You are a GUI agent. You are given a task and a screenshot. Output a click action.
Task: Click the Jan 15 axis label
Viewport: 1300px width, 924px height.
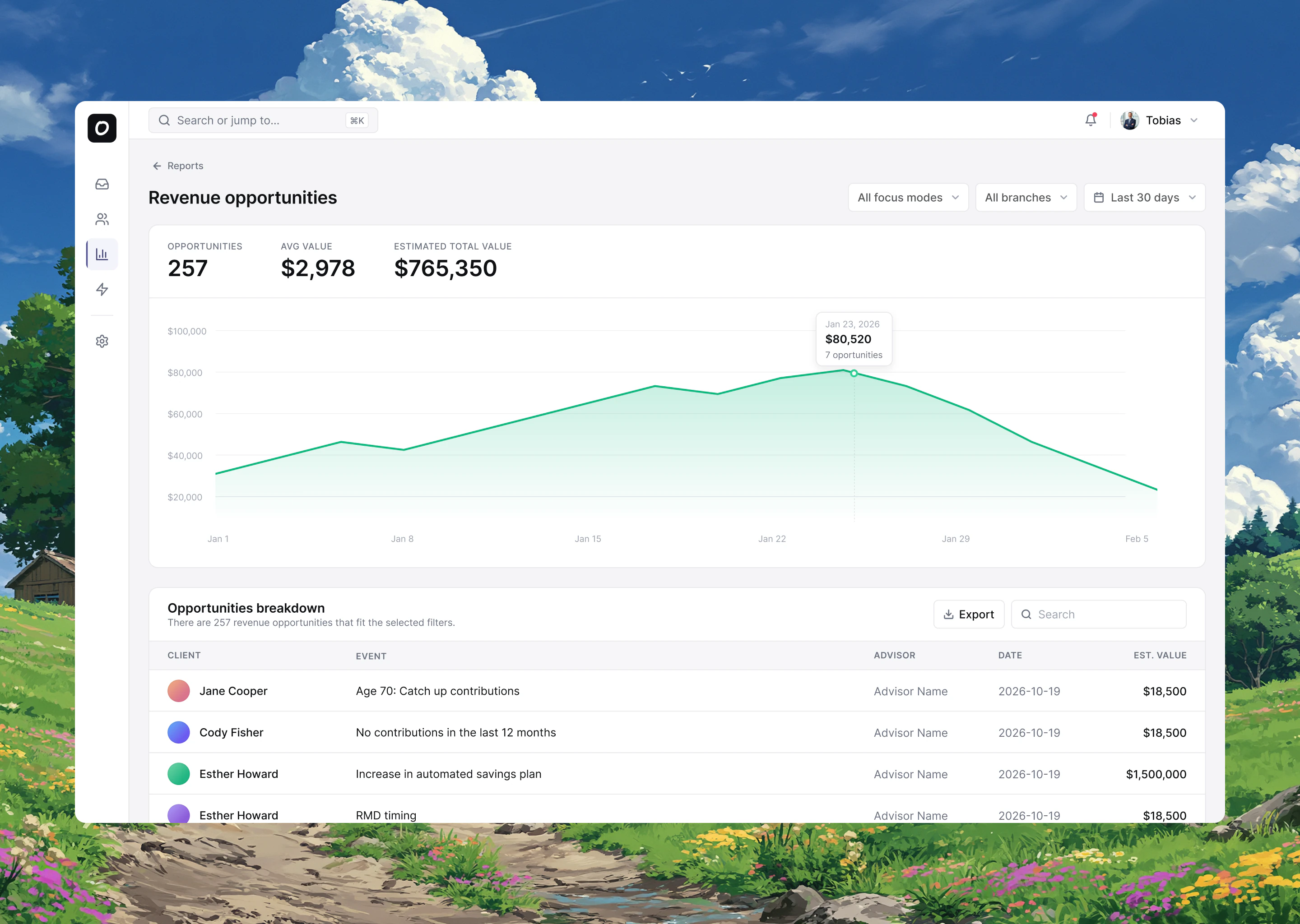click(588, 539)
